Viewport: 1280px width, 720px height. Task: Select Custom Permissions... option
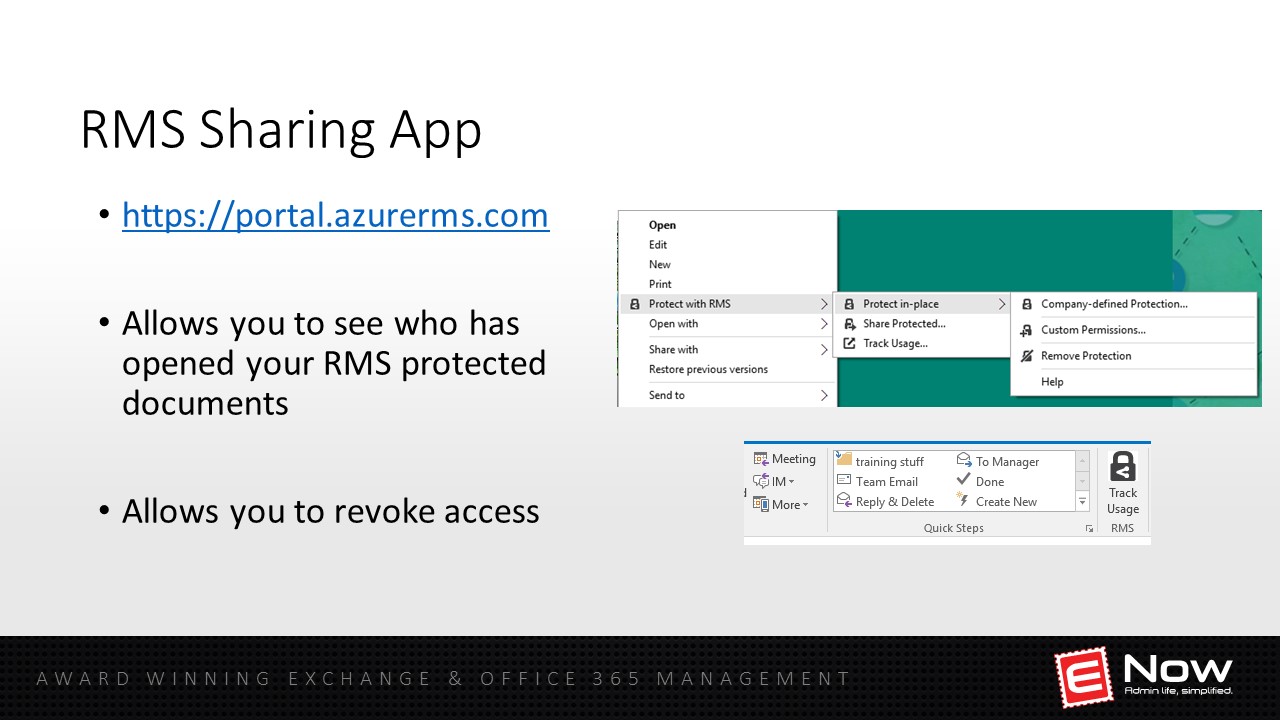pos(1093,330)
